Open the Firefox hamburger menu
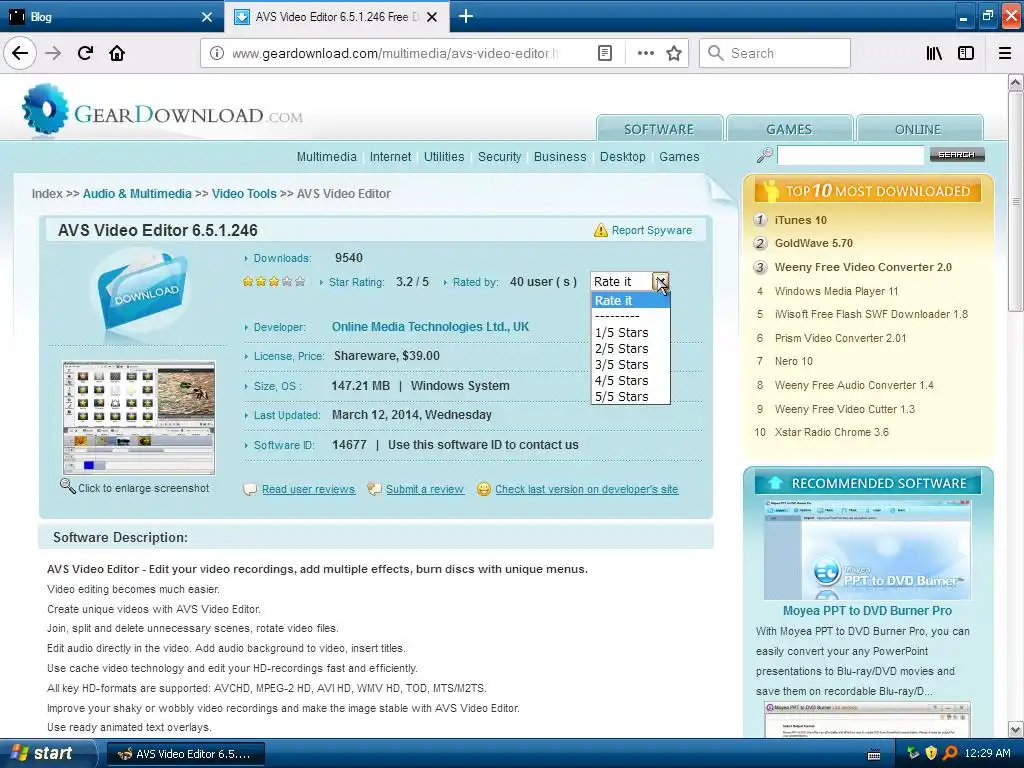Viewport: 1024px width, 768px height. 1005,53
